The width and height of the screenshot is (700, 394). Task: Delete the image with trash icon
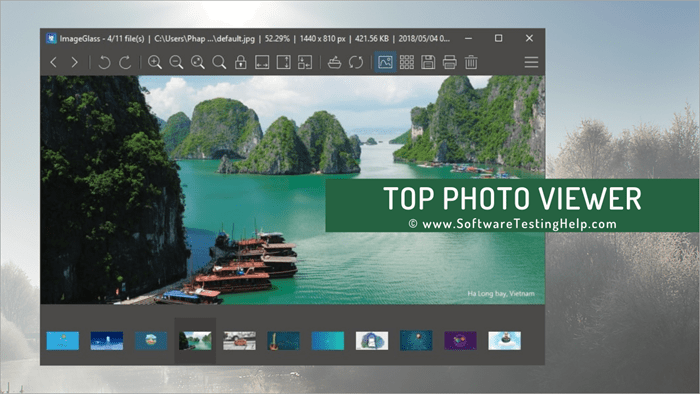(x=471, y=62)
